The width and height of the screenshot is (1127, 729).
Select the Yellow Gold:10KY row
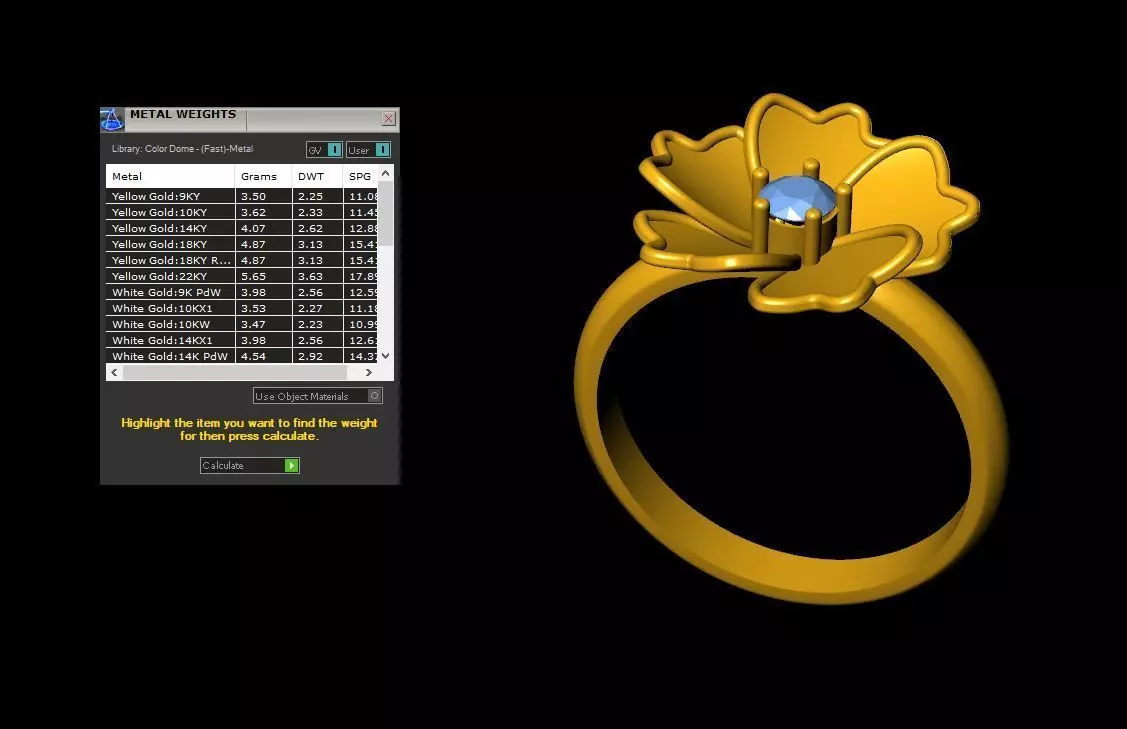242,212
